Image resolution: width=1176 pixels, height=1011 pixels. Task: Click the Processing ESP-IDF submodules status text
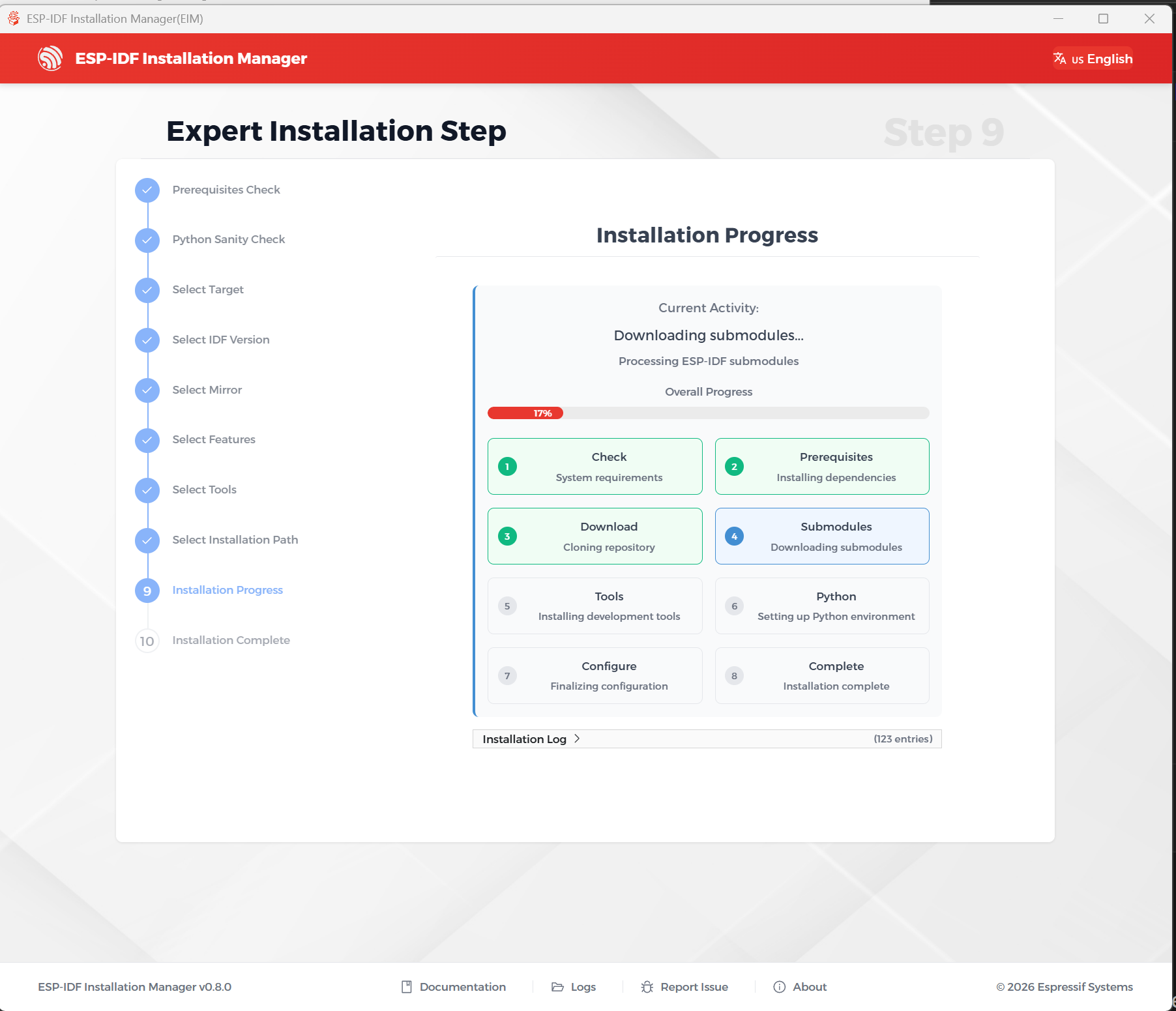click(x=709, y=361)
